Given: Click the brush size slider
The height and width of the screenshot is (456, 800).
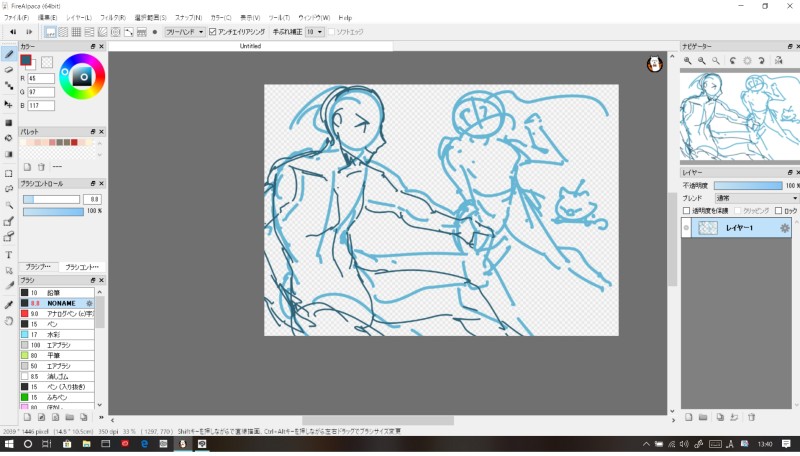Looking at the screenshot, I should [x=51, y=199].
